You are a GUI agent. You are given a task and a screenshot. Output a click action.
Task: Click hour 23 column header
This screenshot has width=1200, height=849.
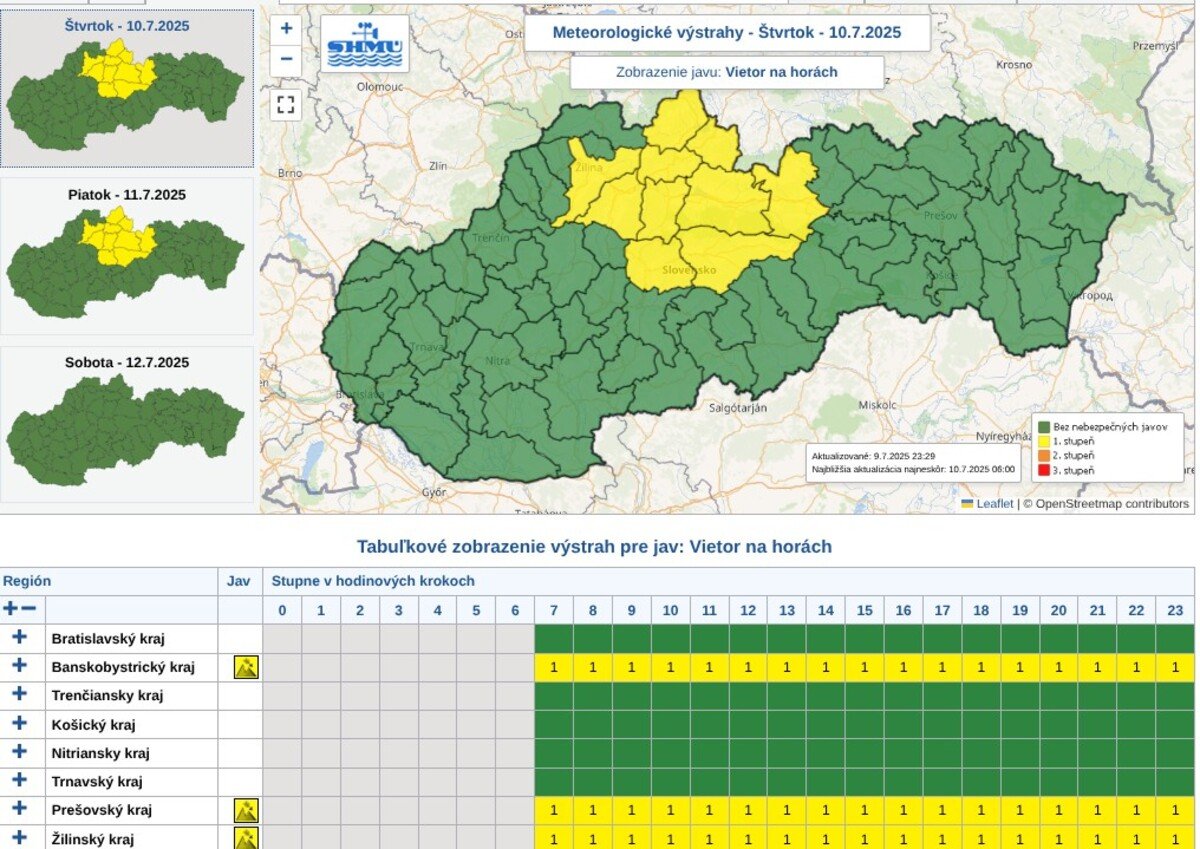pyautogui.click(x=1175, y=610)
